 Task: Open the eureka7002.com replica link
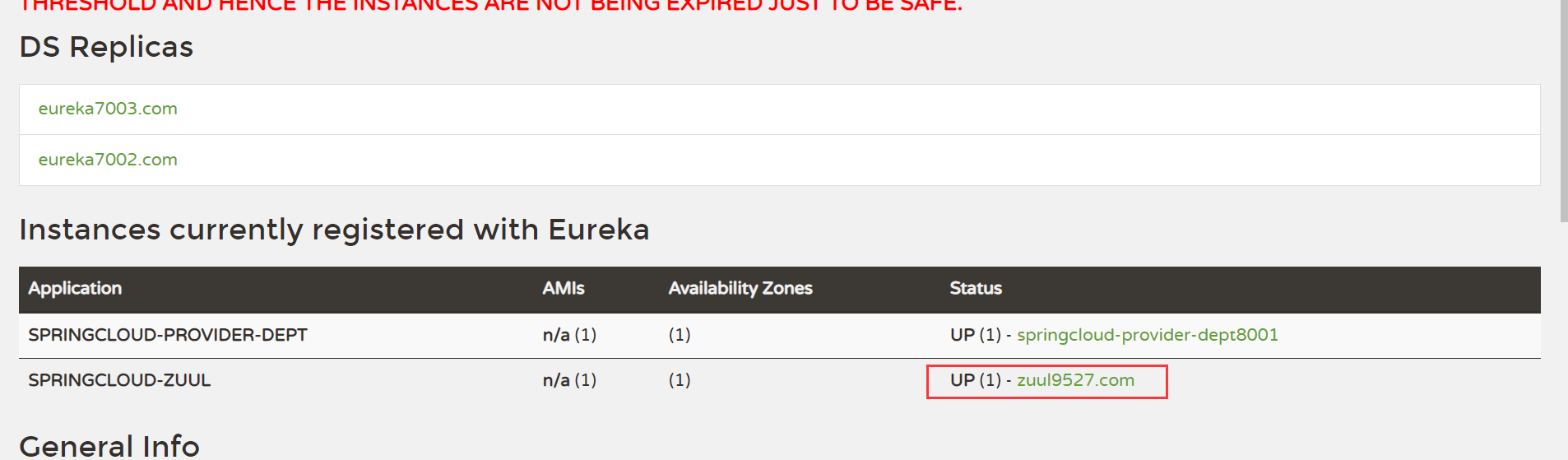[x=108, y=160]
